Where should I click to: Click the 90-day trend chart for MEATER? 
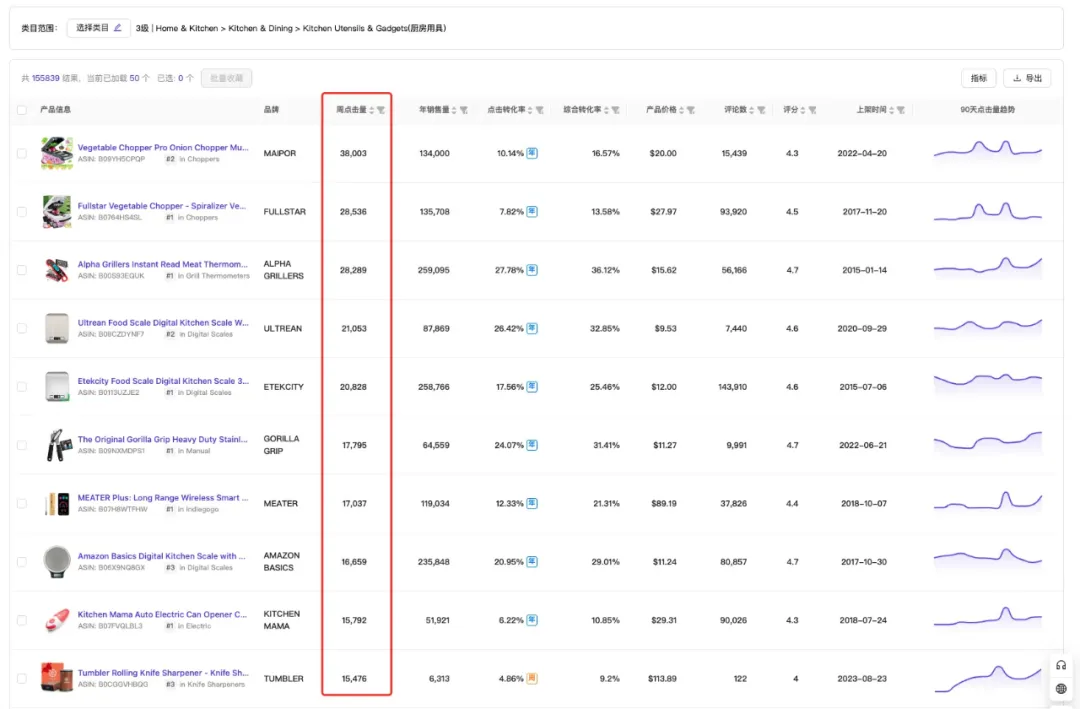[x=988, y=501]
